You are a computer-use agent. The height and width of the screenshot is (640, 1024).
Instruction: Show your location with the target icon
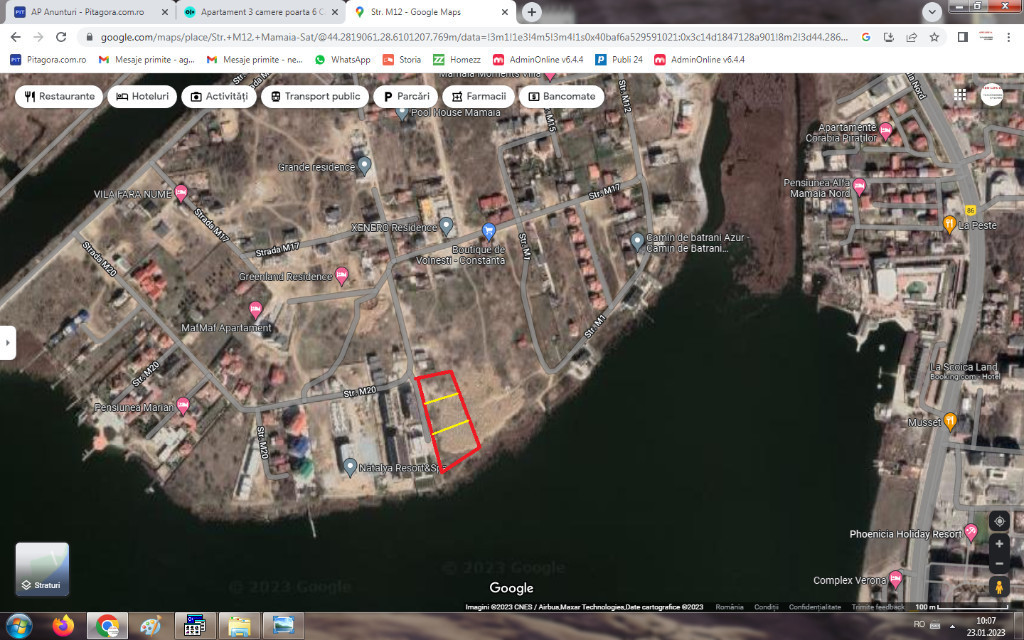pos(998,521)
